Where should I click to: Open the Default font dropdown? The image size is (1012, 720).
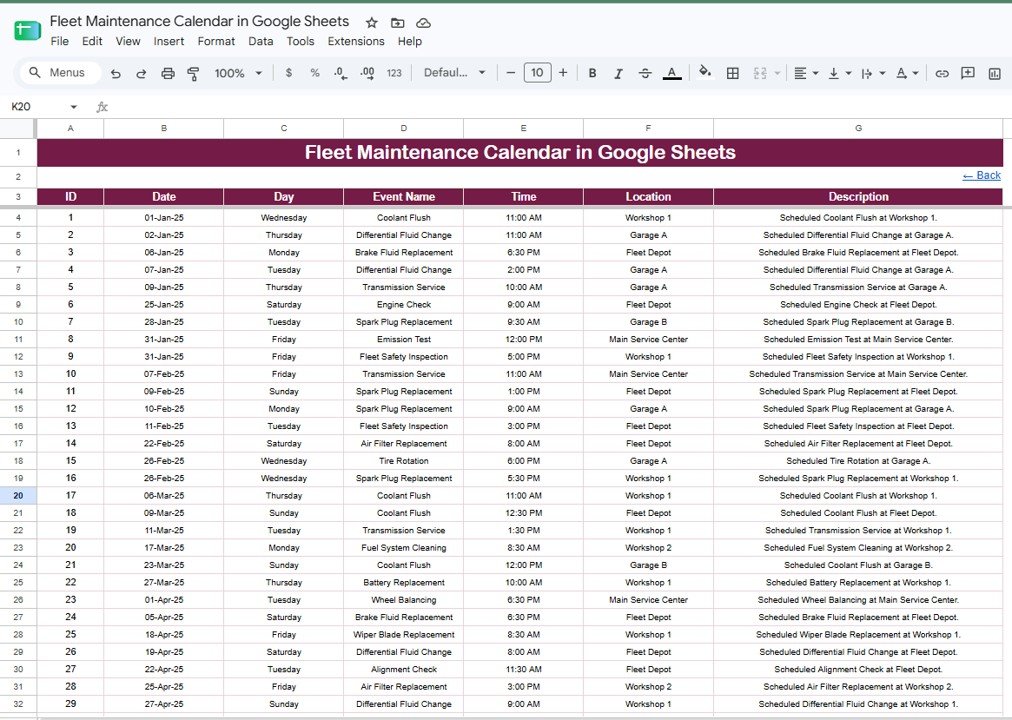[454, 73]
